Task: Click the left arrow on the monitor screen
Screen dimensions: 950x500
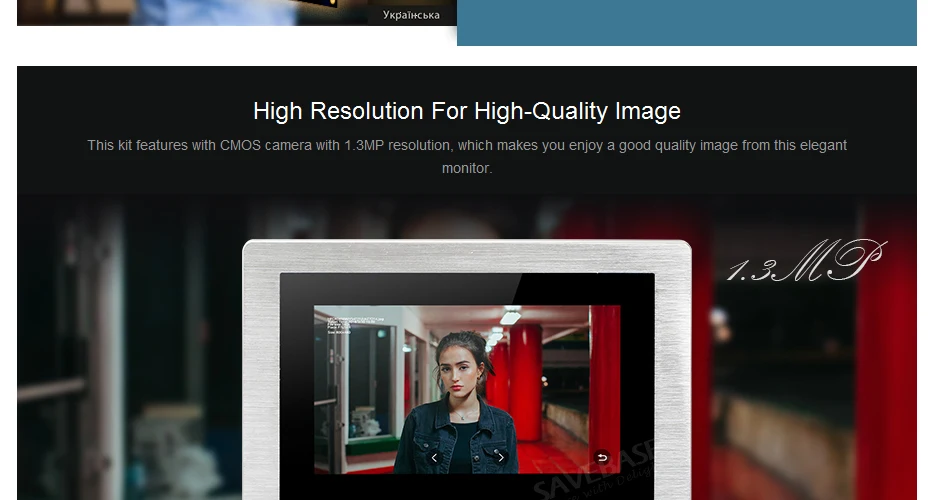Action: (x=434, y=458)
